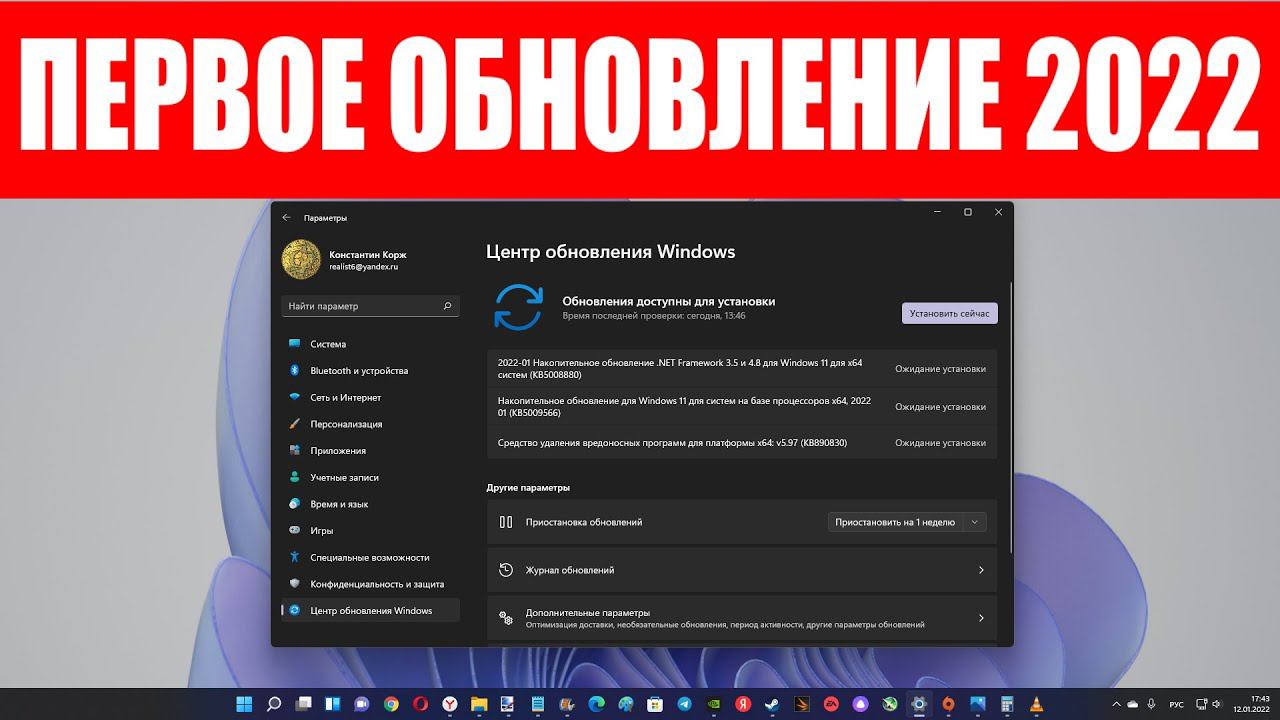Click the pause icon beside Приостановка обновлений

coord(506,522)
